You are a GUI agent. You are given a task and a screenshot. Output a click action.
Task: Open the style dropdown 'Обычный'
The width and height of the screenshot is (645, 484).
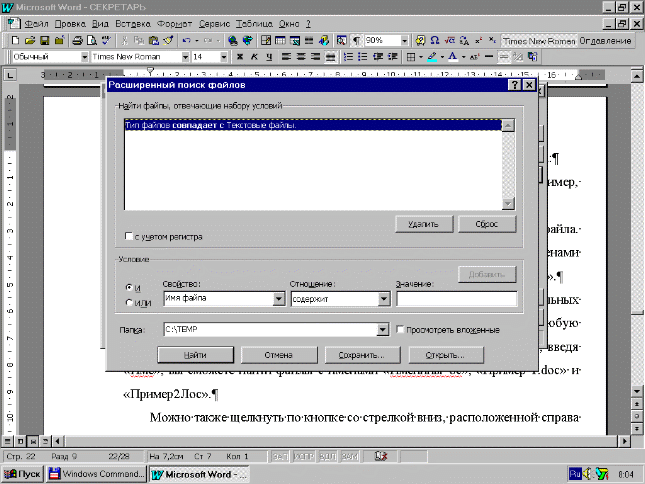(x=84, y=57)
